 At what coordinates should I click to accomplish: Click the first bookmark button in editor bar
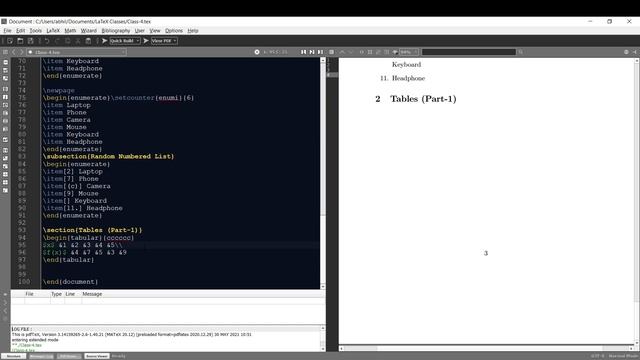303,52
